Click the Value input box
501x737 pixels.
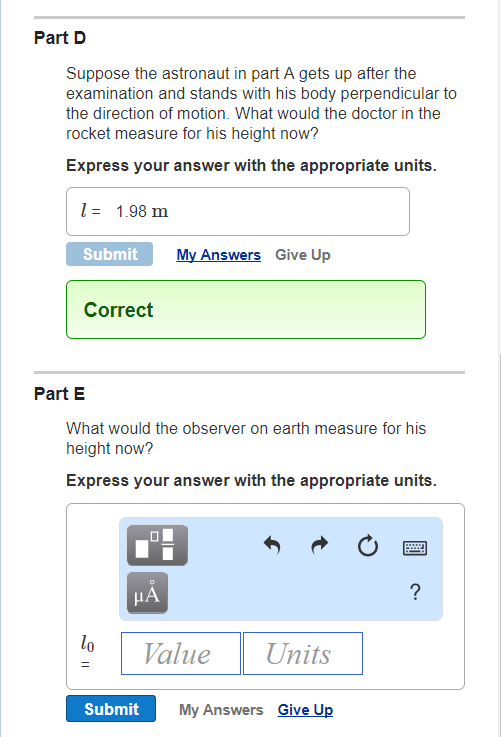[x=181, y=653]
